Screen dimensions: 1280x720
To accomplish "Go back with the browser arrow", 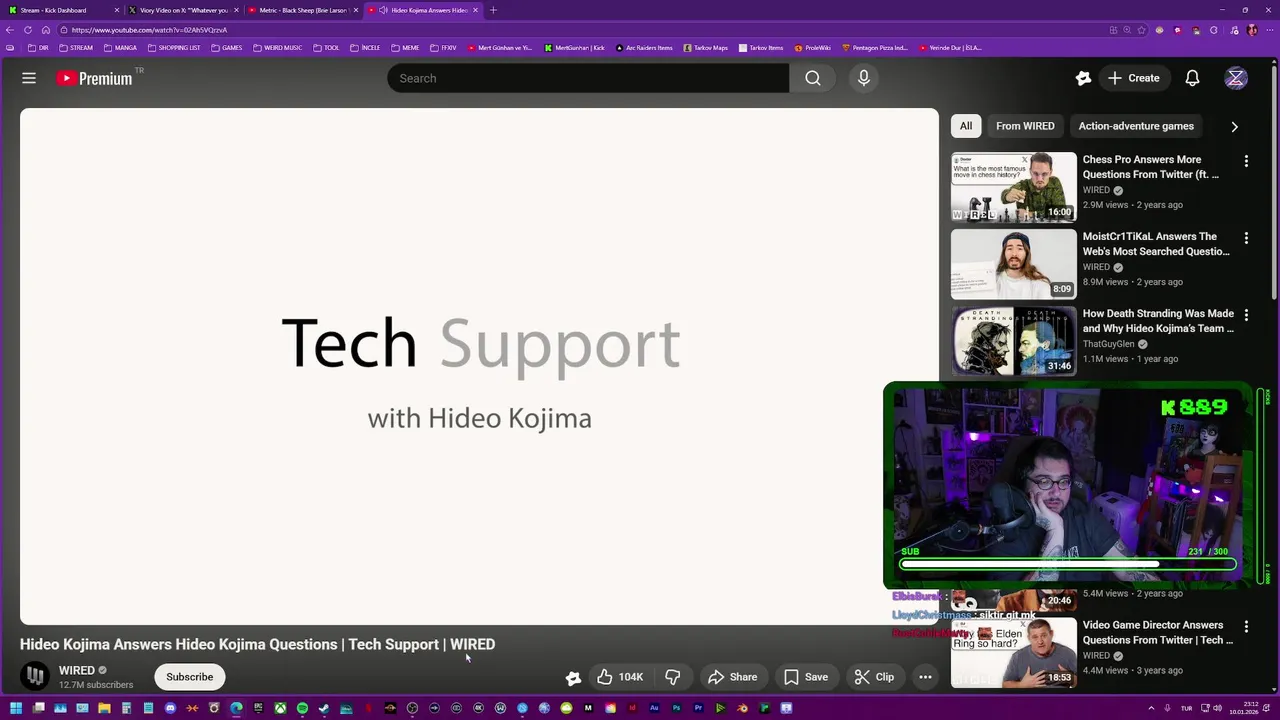I will click(x=10, y=30).
